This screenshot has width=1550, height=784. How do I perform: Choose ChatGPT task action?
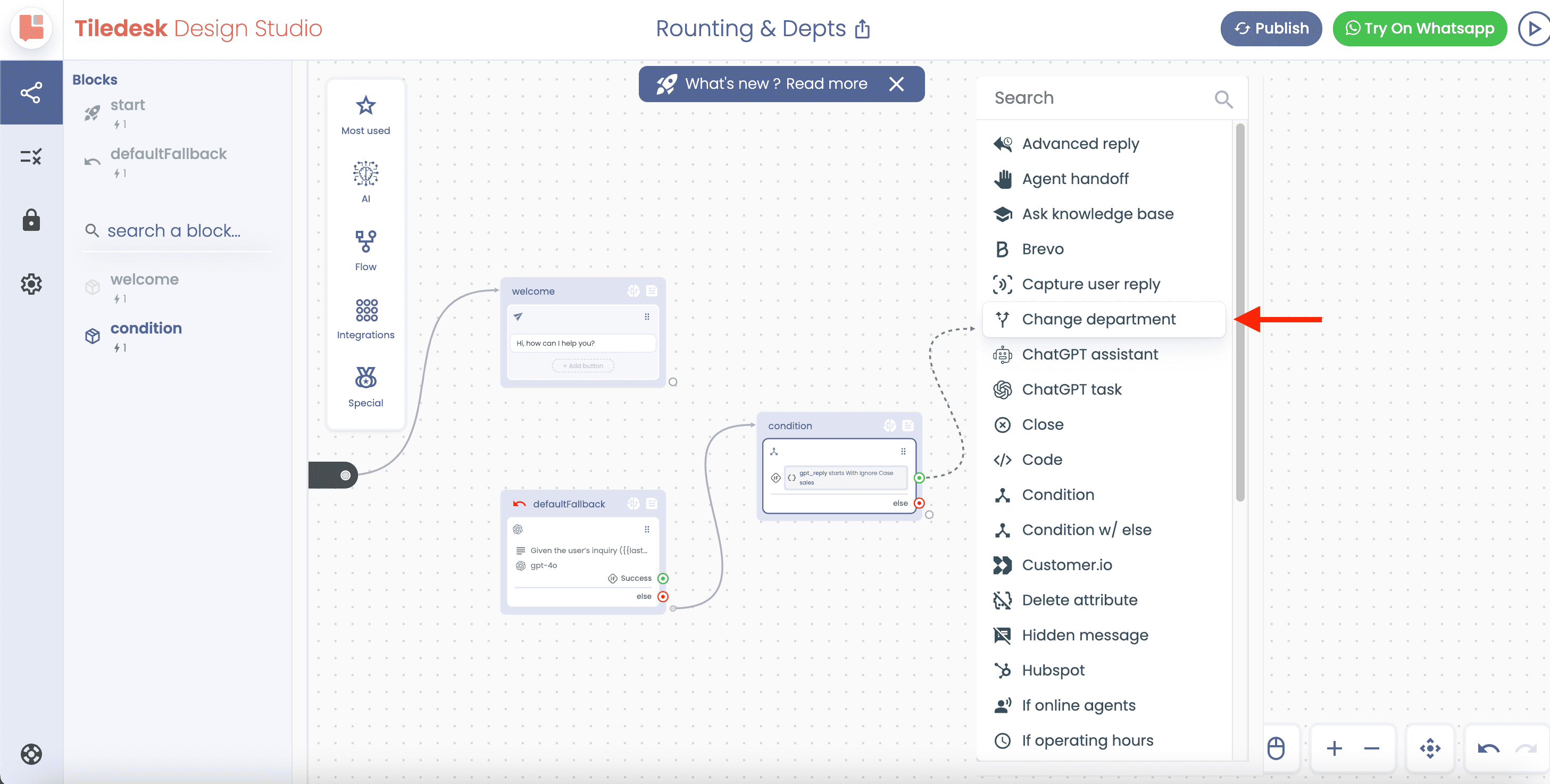[1104, 389]
